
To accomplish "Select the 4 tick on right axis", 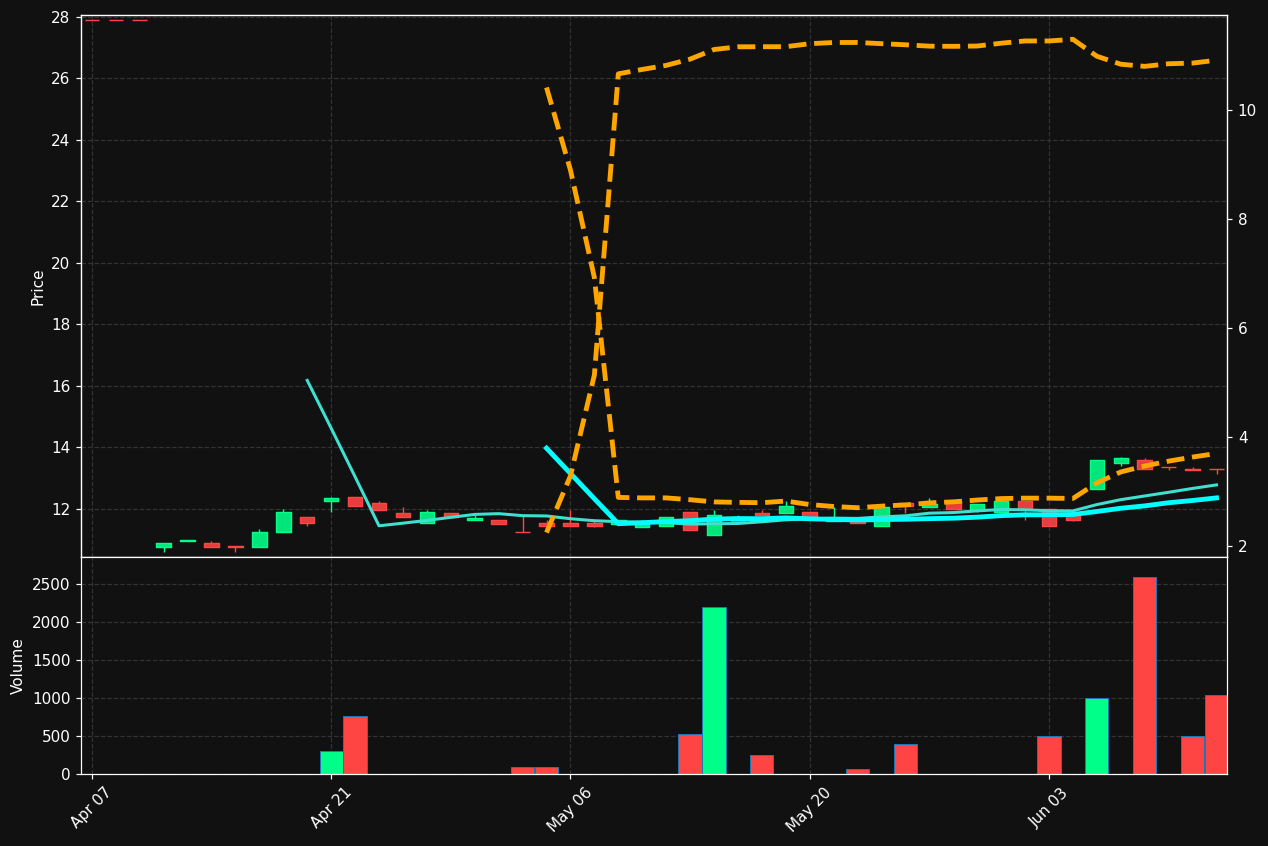I will pos(1243,437).
